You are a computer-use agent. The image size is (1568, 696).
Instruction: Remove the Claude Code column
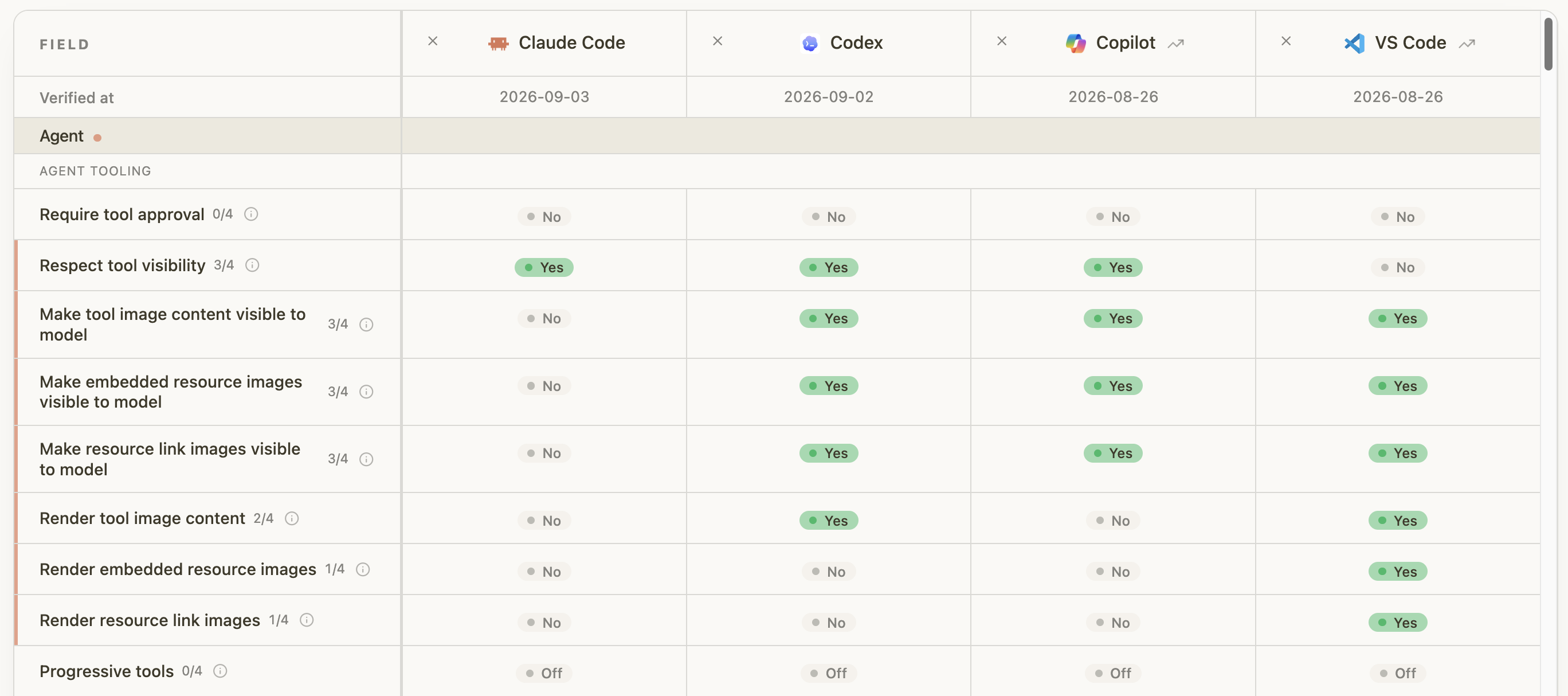click(433, 41)
